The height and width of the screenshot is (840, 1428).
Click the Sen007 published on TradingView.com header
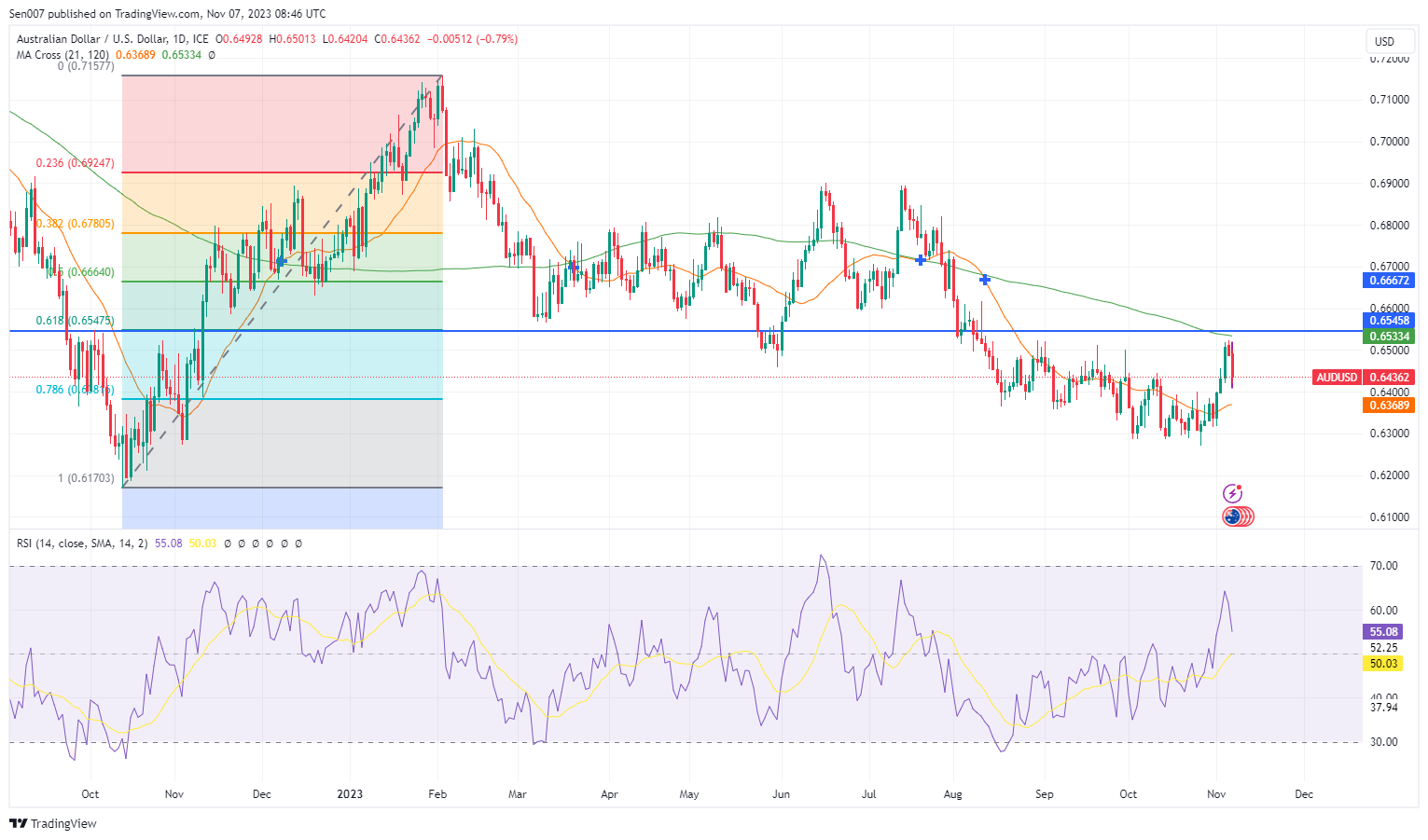[168, 14]
